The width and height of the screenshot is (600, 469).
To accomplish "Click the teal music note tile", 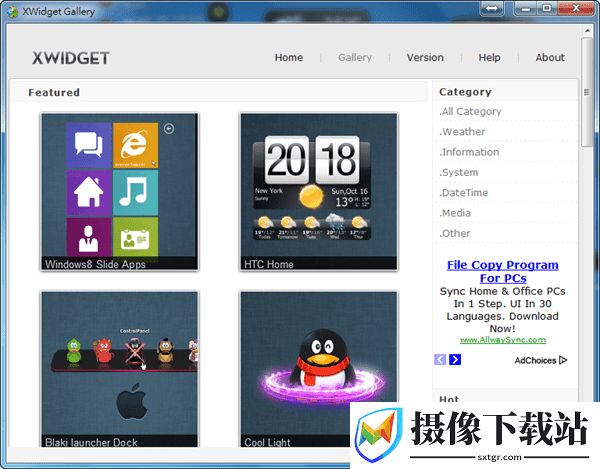I will pos(135,192).
